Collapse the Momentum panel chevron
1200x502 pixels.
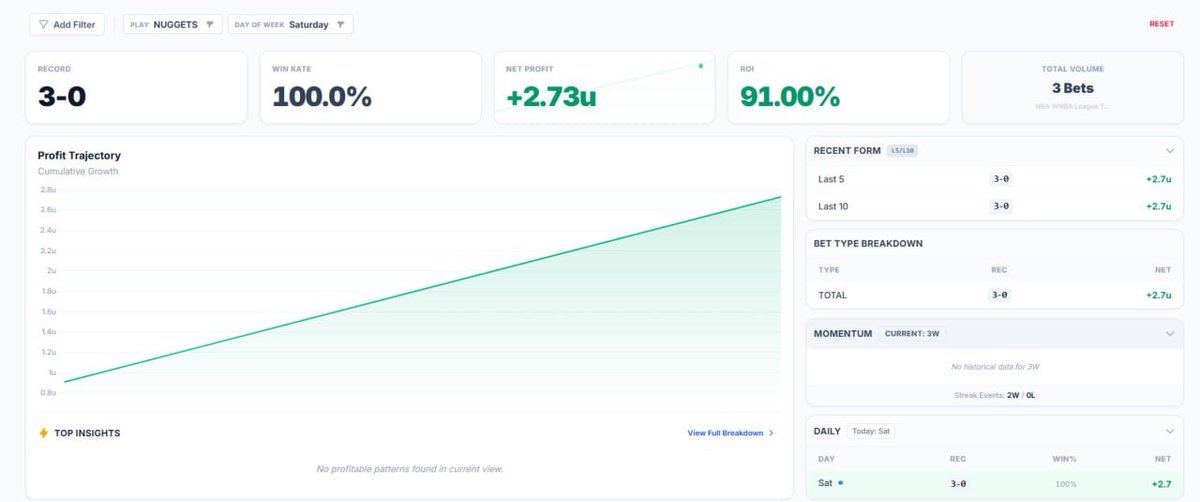coord(1170,333)
